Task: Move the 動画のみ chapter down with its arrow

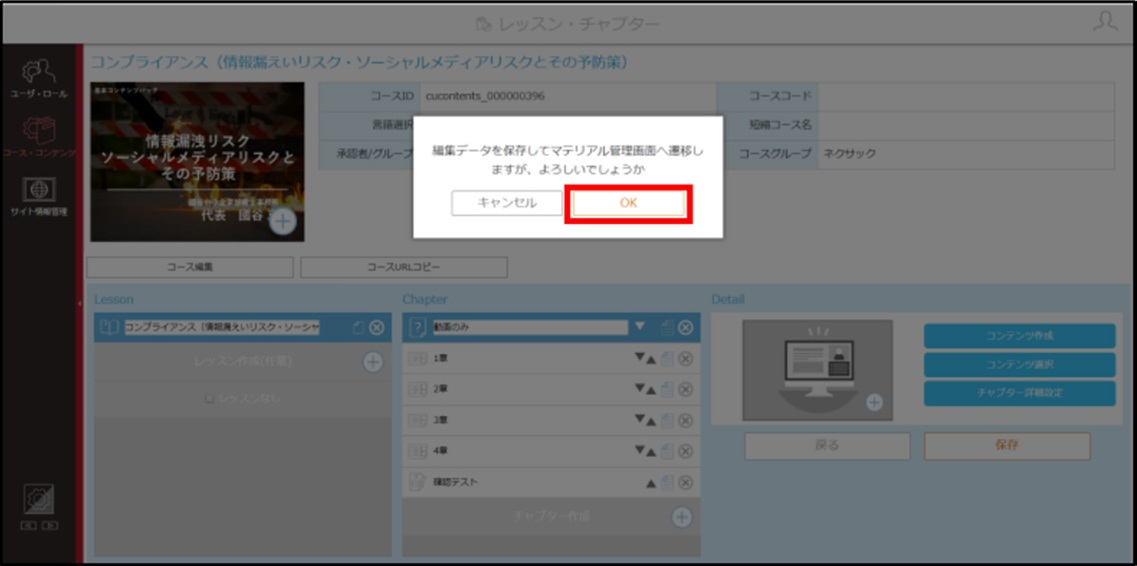Action: pos(640,326)
